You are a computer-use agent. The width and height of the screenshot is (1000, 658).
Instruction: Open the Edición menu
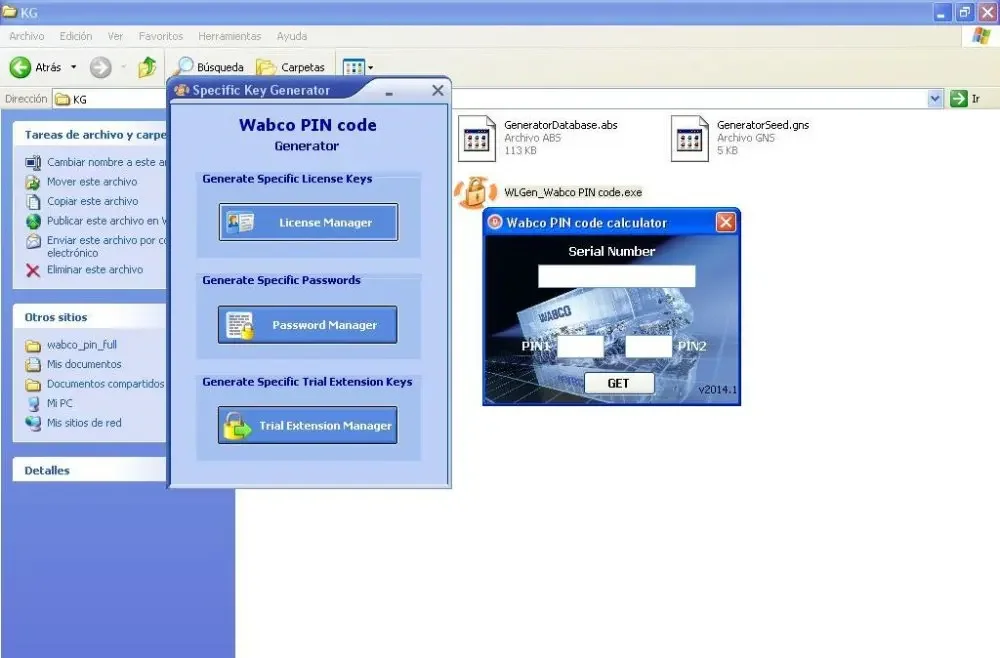click(x=76, y=36)
